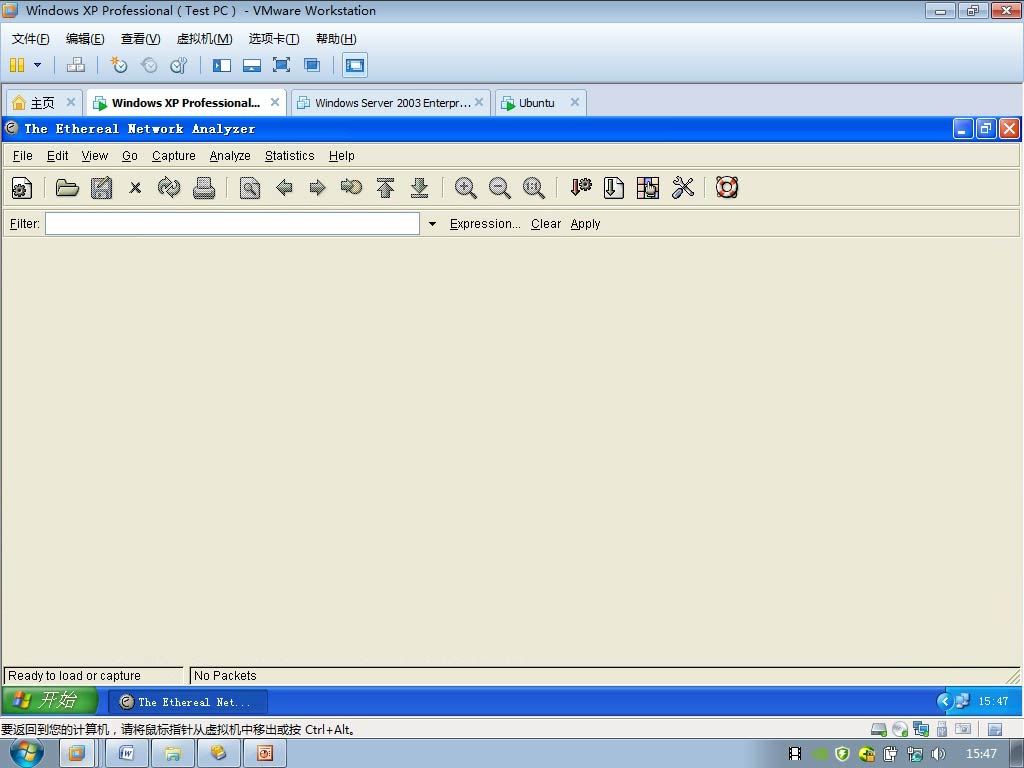Jump to last packet icon
Image resolution: width=1024 pixels, height=768 pixels.
coord(419,188)
